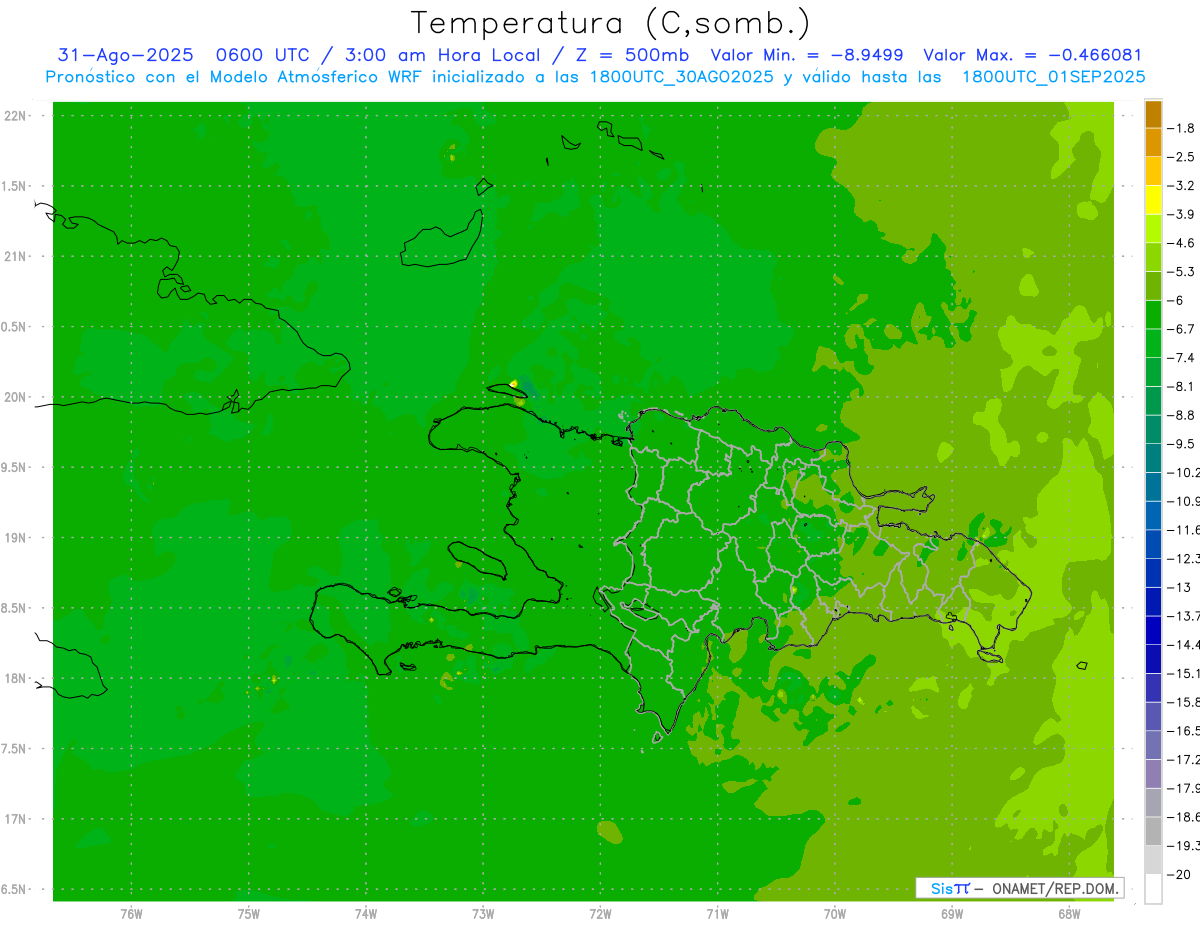
Task: Click the -8.1 legend value
Action: pyautogui.click(x=1182, y=386)
